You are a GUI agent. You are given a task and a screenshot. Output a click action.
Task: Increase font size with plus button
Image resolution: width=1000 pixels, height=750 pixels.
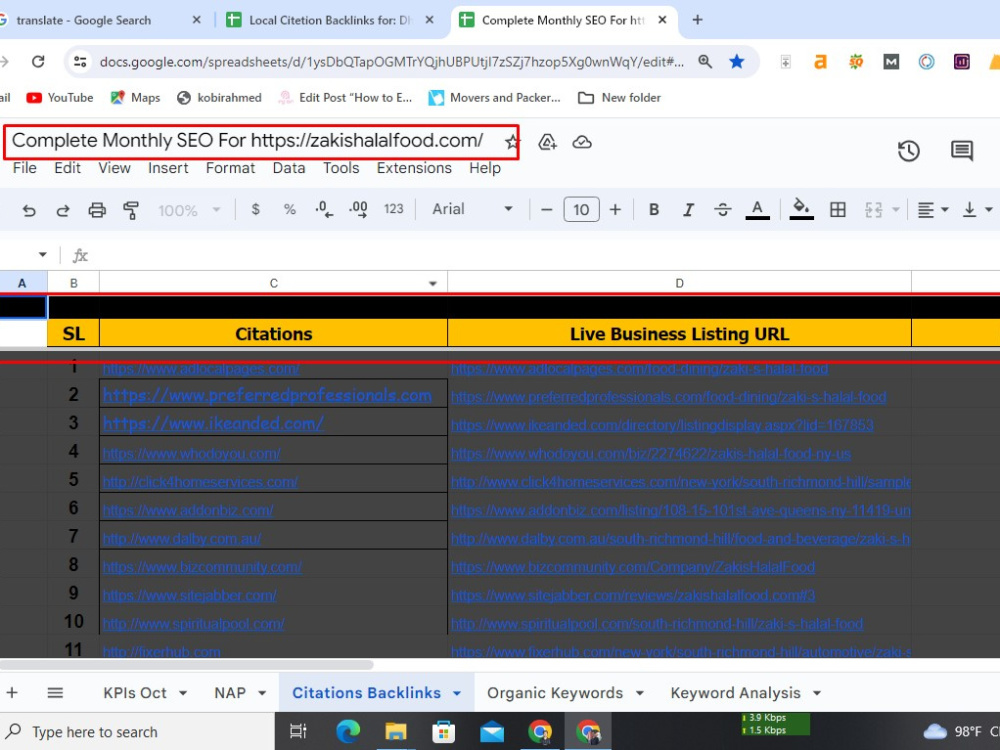click(615, 209)
